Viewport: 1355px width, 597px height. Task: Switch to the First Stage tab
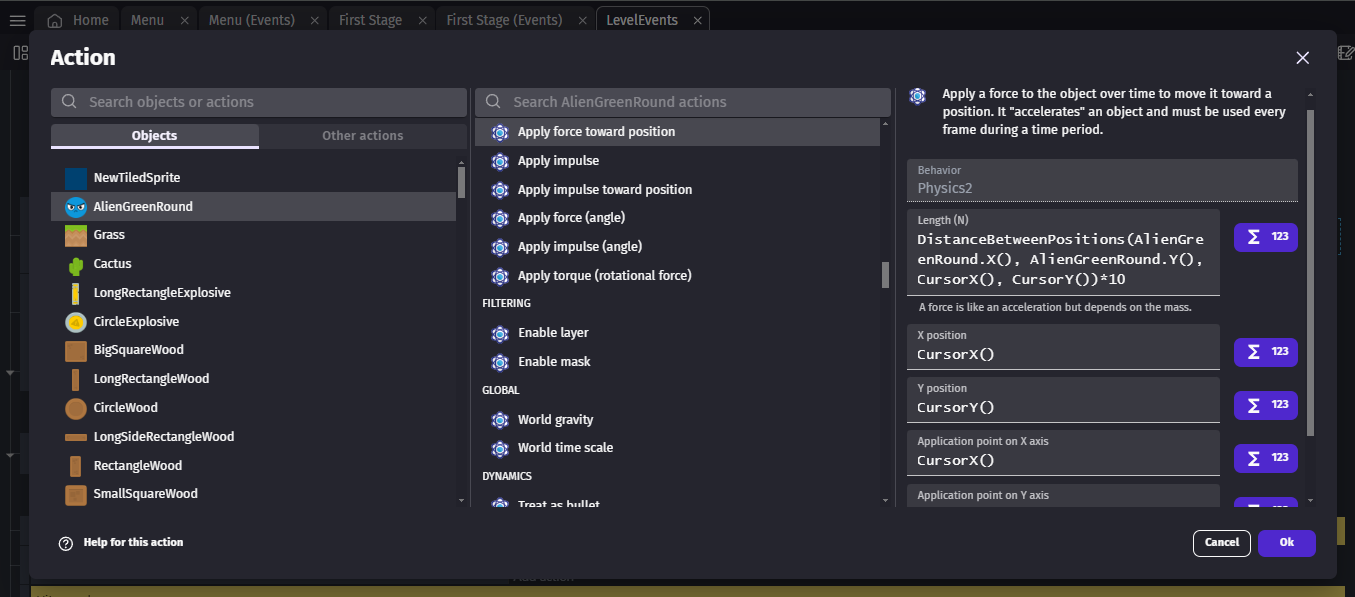tap(370, 20)
